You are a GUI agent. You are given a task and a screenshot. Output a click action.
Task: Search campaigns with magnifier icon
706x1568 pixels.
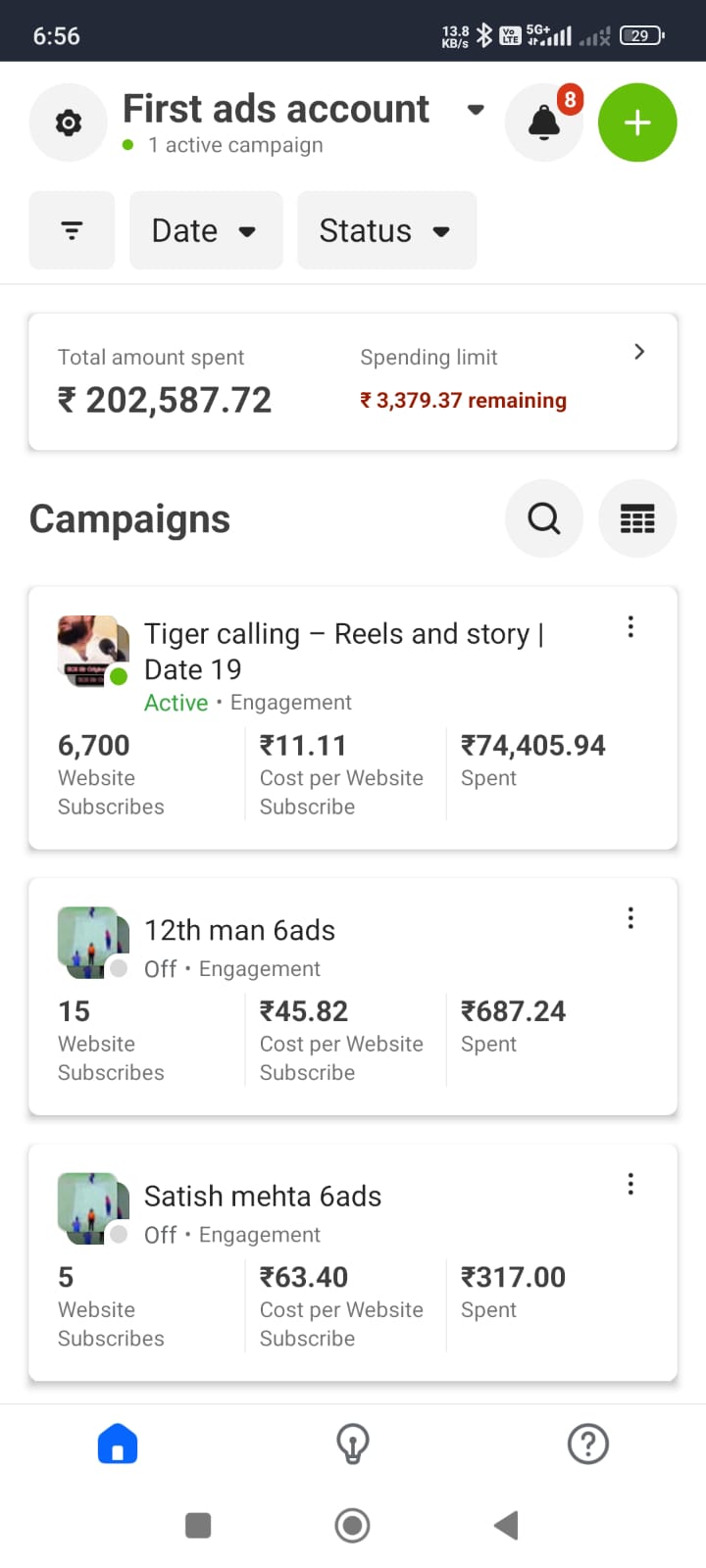tap(544, 518)
